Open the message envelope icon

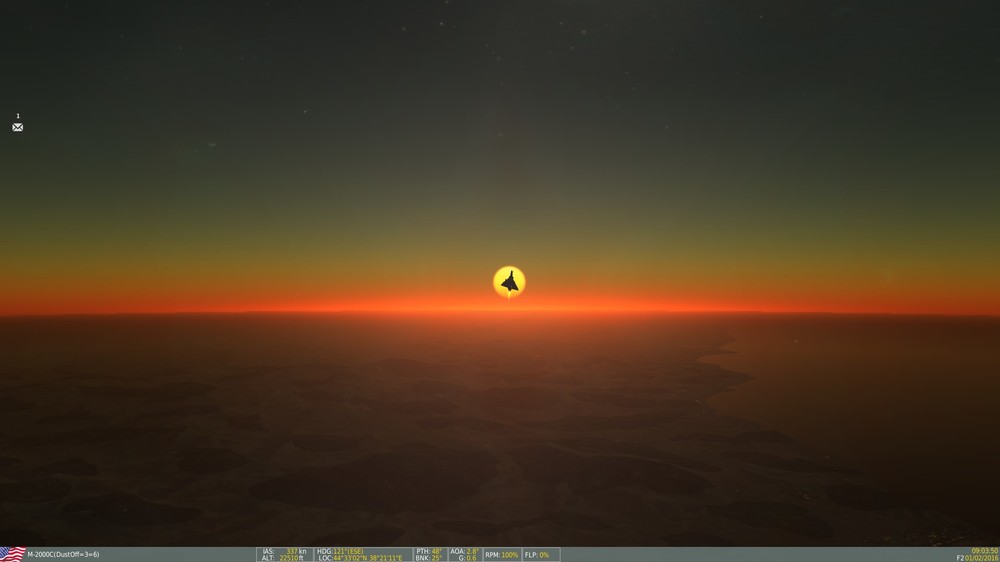18,128
